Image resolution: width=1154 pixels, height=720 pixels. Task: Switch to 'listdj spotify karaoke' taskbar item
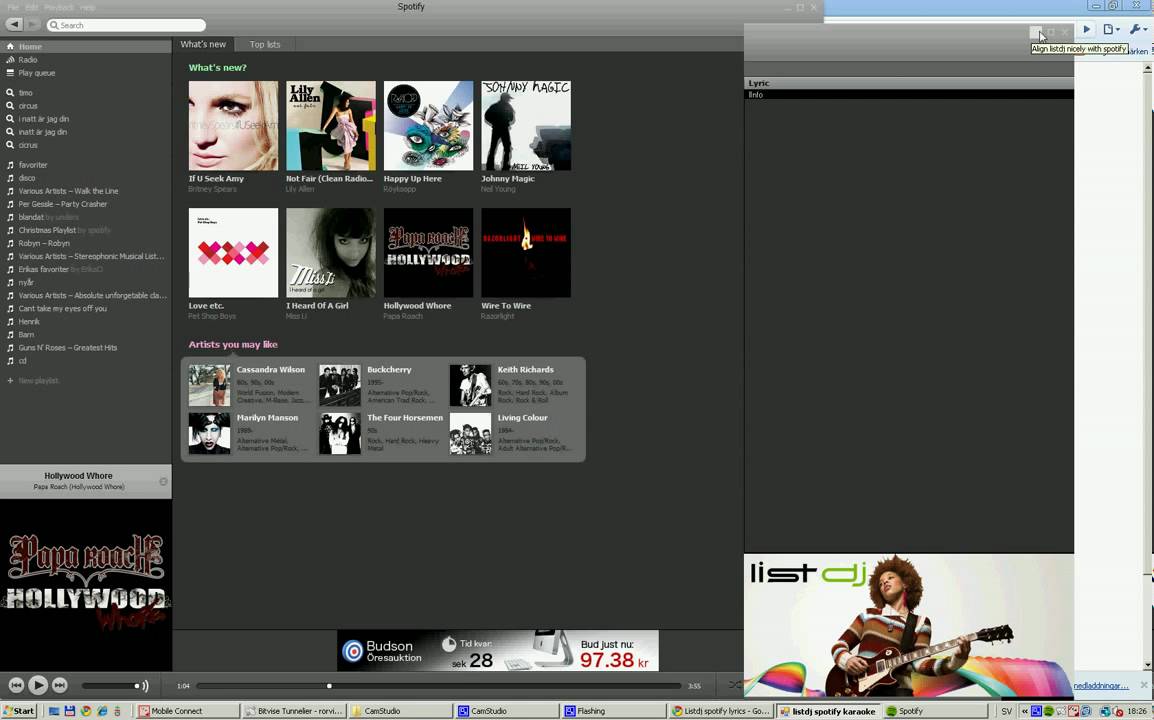coord(828,711)
